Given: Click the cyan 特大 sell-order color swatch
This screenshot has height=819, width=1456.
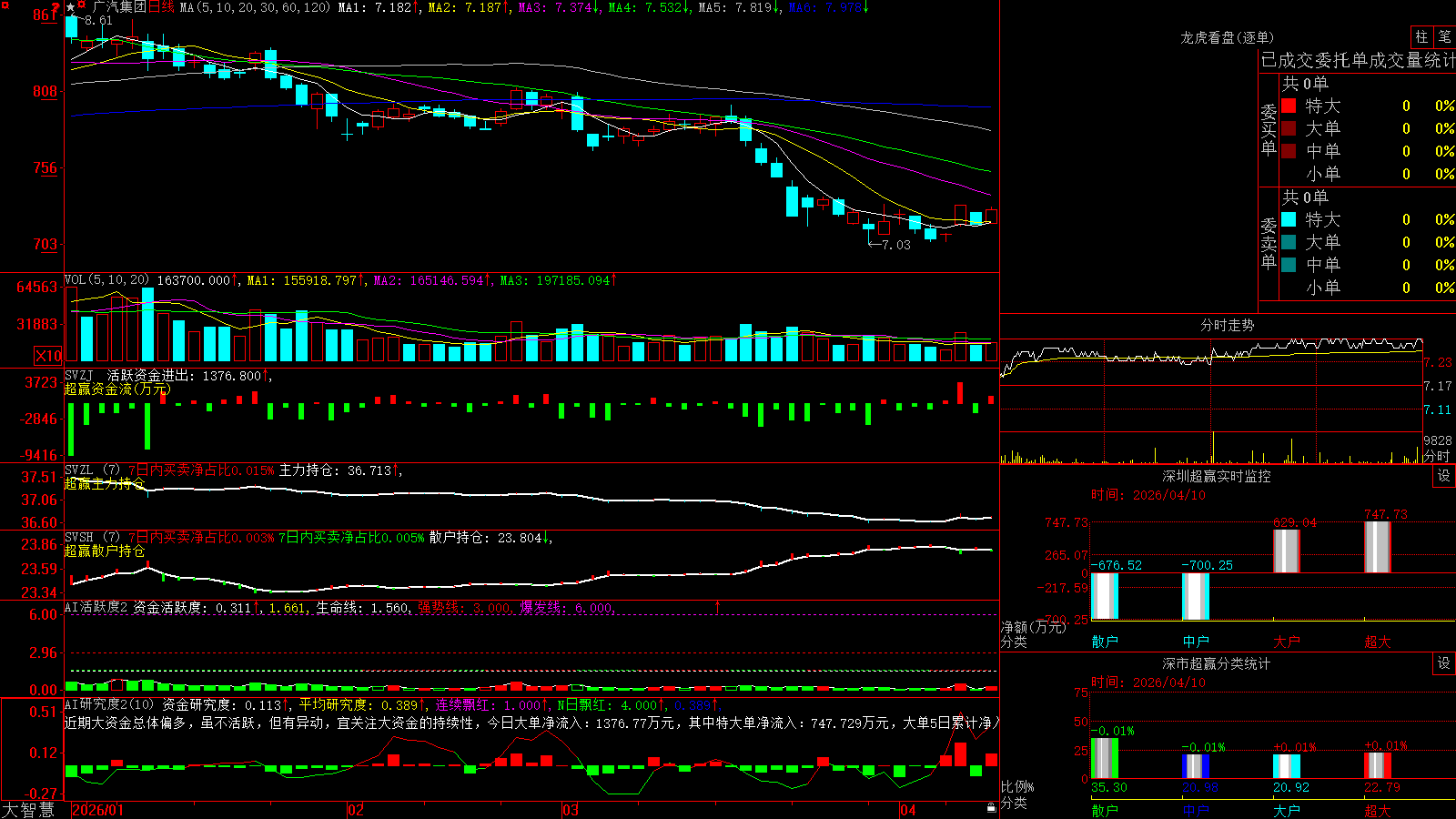Looking at the screenshot, I should [1289, 219].
